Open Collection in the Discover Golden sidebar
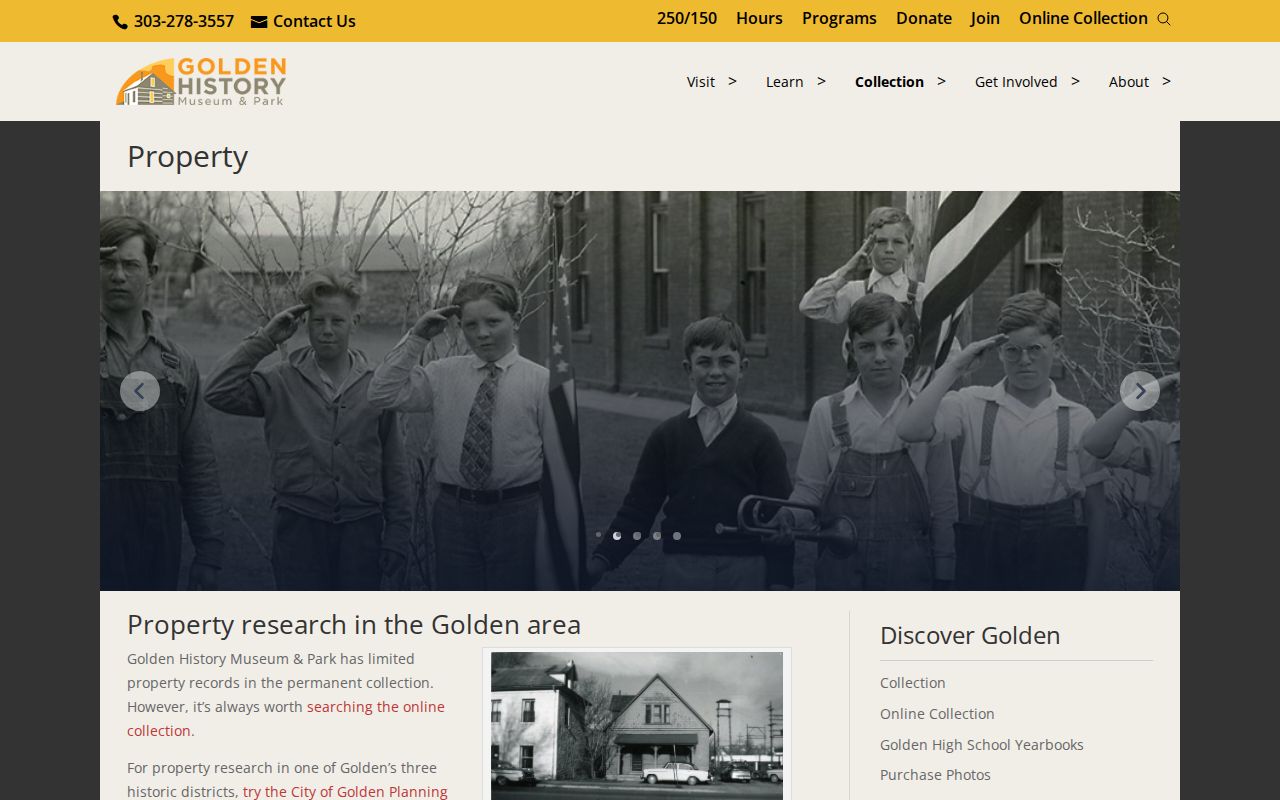Viewport: 1280px width, 800px height. click(x=912, y=683)
